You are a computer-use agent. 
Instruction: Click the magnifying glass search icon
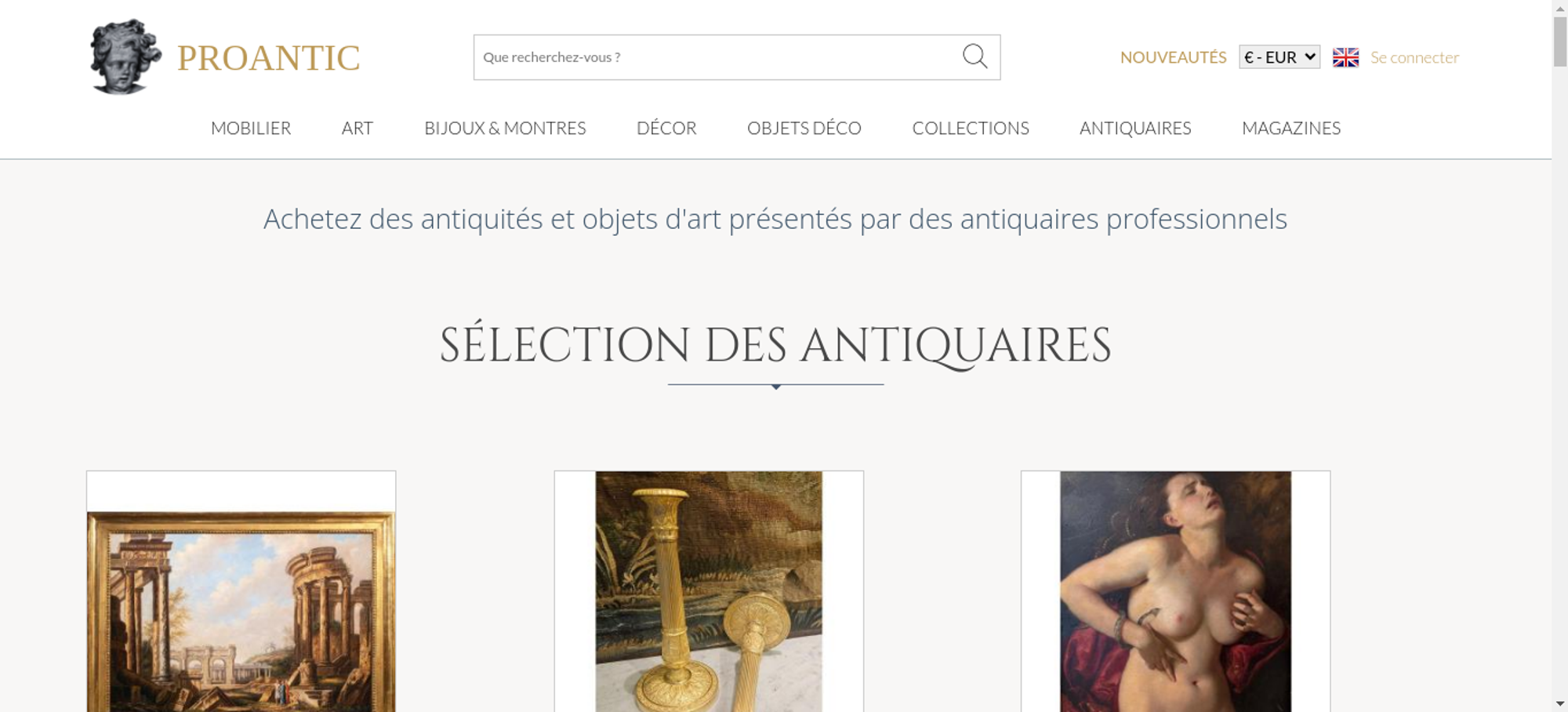975,56
